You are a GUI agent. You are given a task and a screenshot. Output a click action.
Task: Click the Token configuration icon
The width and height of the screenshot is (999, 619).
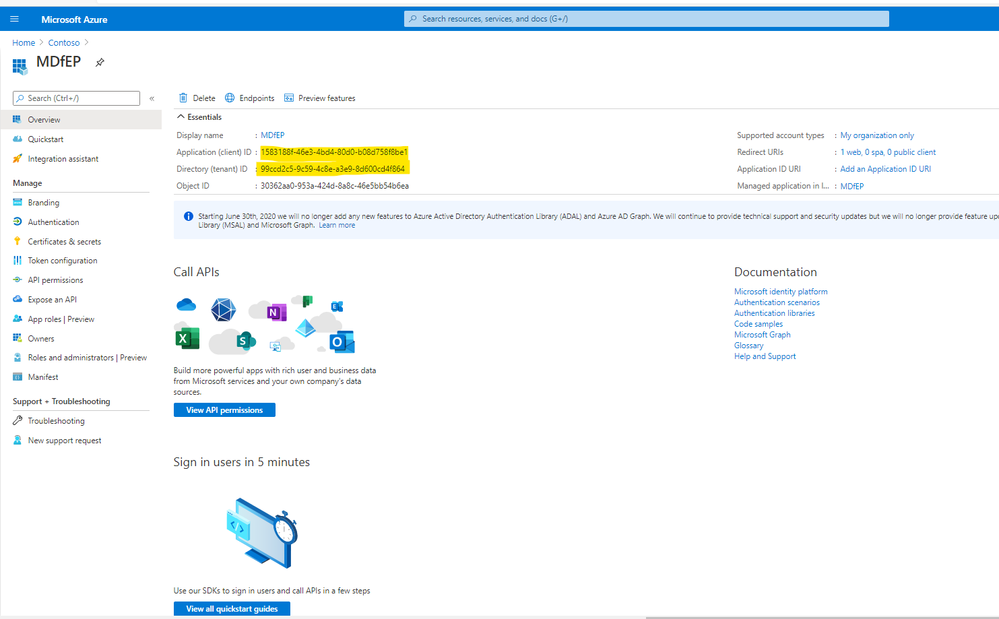coord(17,260)
